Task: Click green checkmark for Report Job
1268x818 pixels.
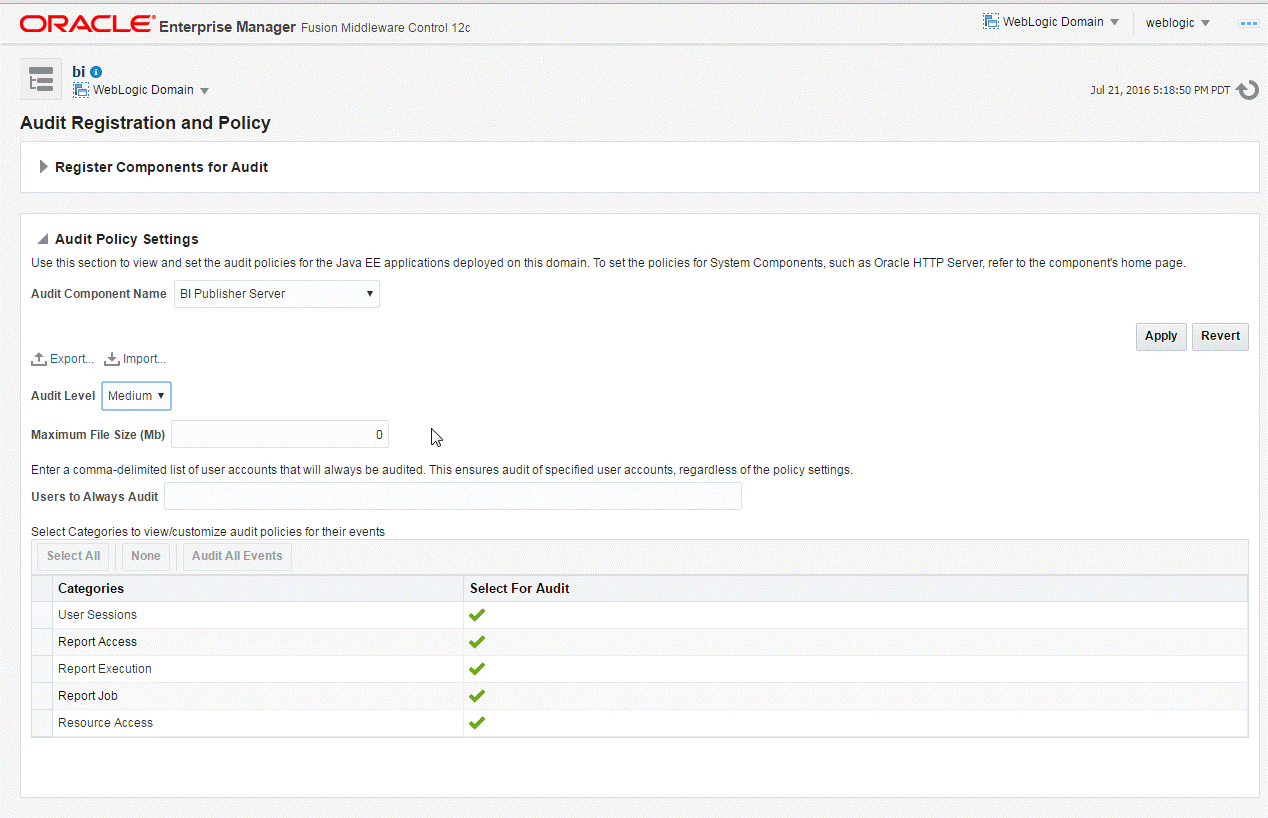Action: click(477, 696)
